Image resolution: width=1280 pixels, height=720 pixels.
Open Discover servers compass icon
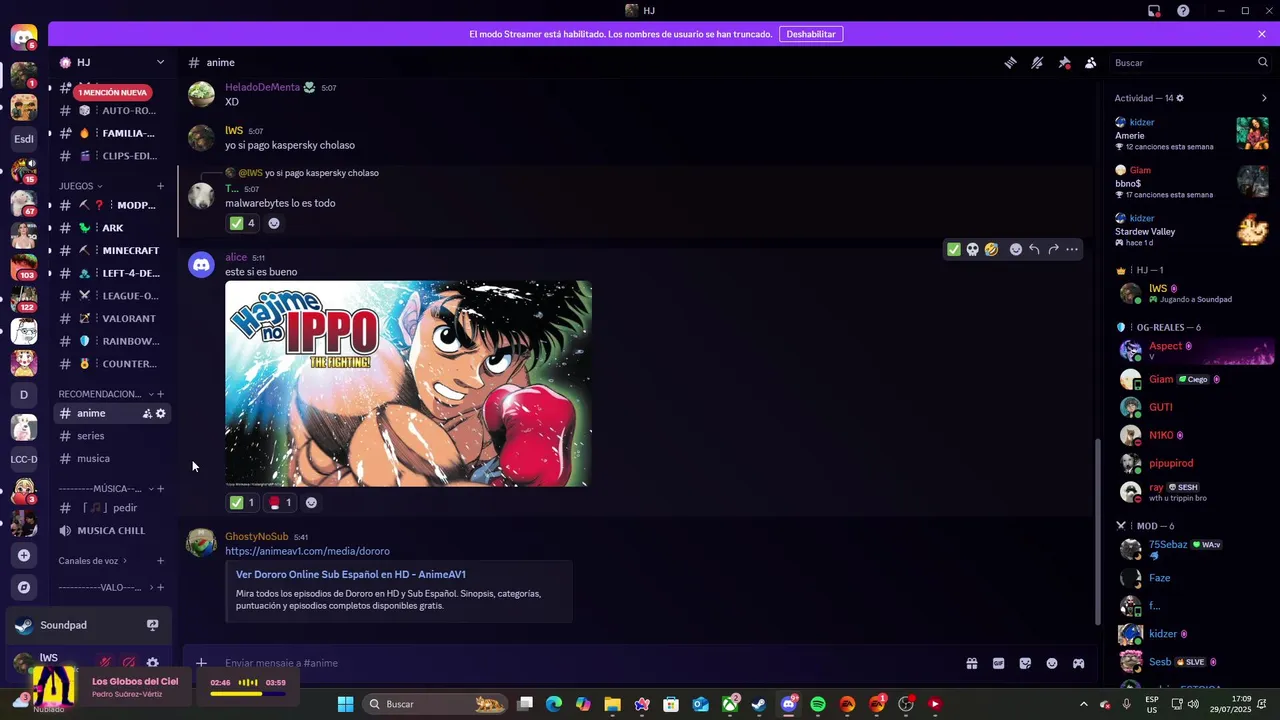(x=24, y=587)
